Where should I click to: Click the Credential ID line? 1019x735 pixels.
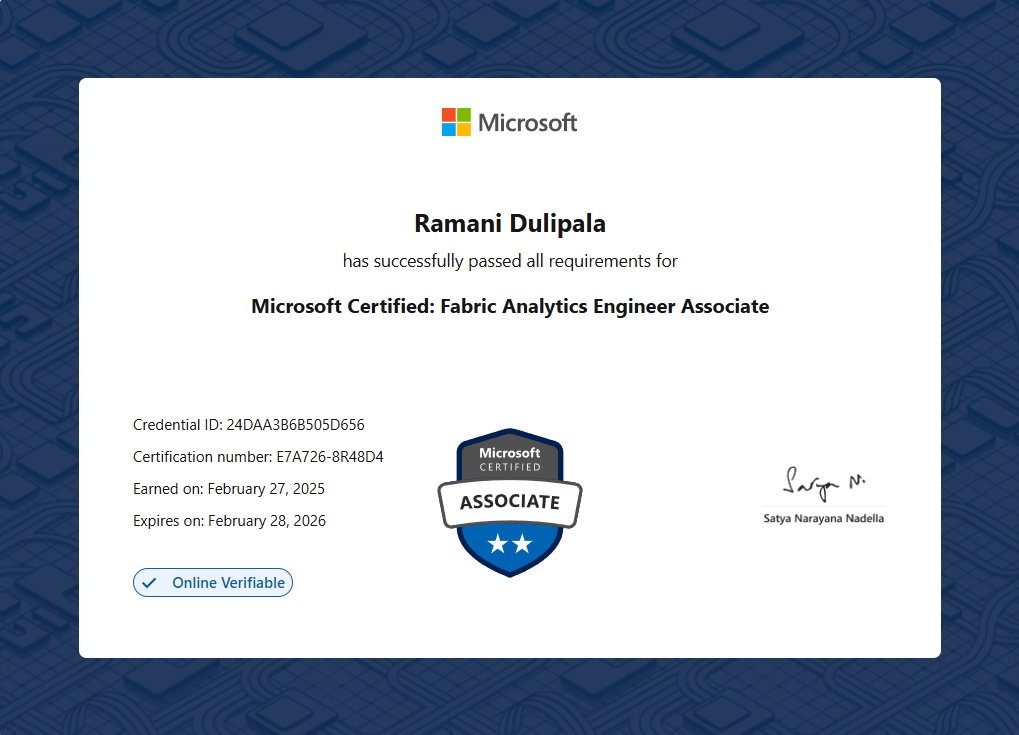click(249, 425)
